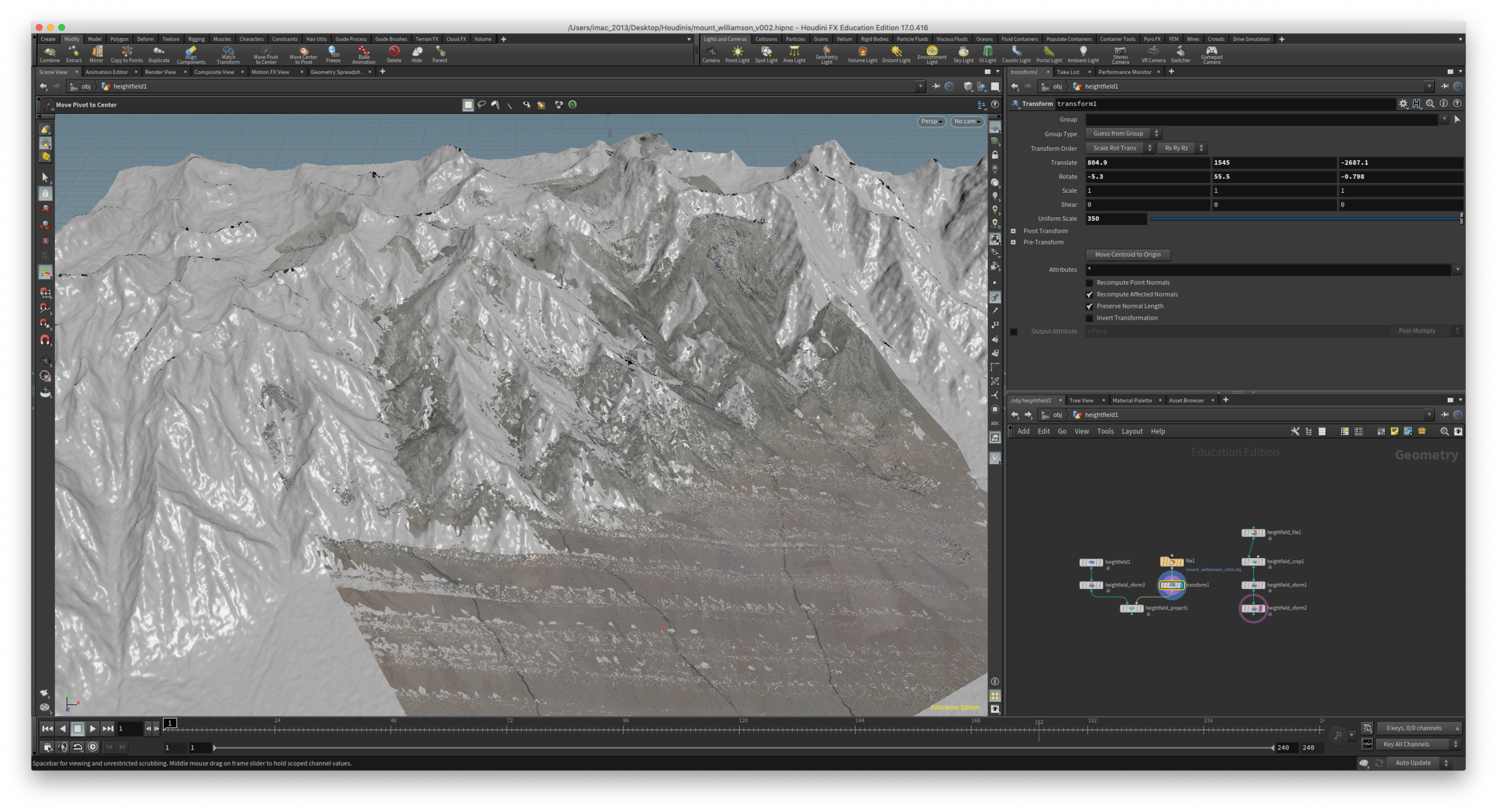Open the Terrain FX shelf tab
The image size is (1497, 812).
(x=426, y=39)
